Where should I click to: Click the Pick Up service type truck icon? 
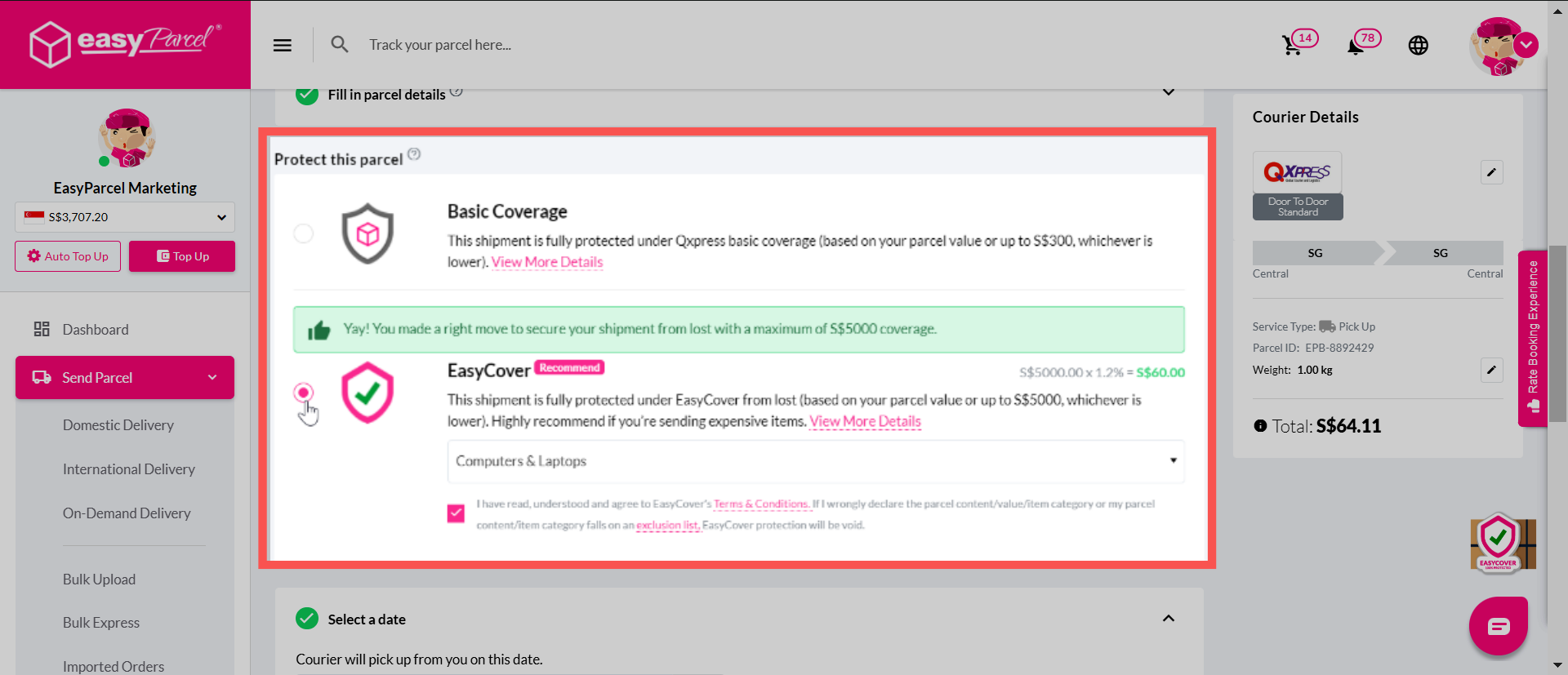(1327, 326)
